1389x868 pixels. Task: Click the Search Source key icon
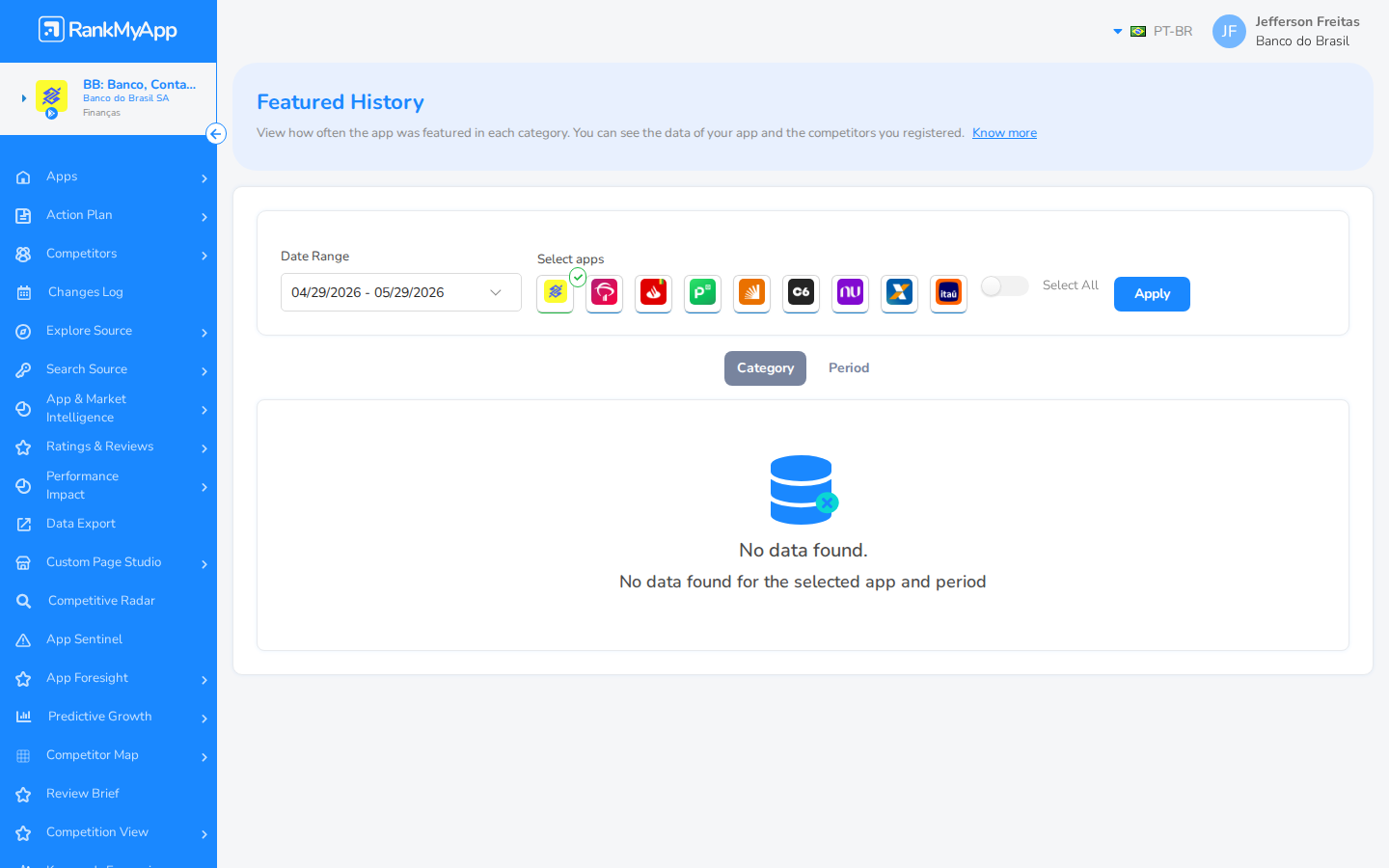click(x=23, y=370)
